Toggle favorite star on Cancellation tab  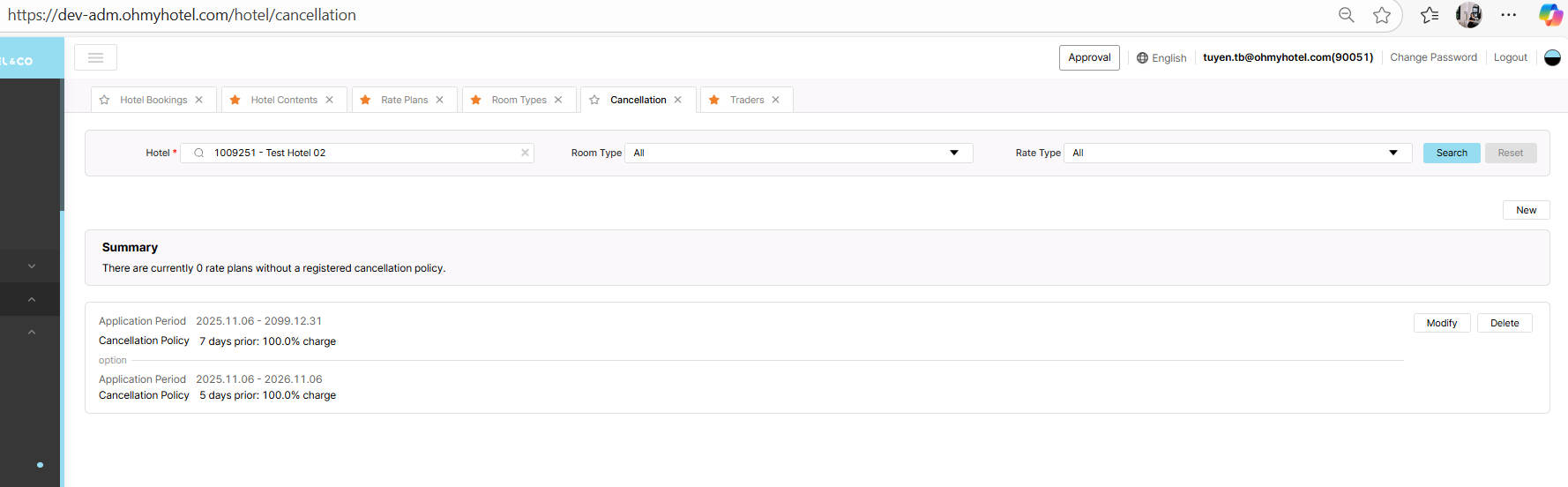pyautogui.click(x=595, y=100)
